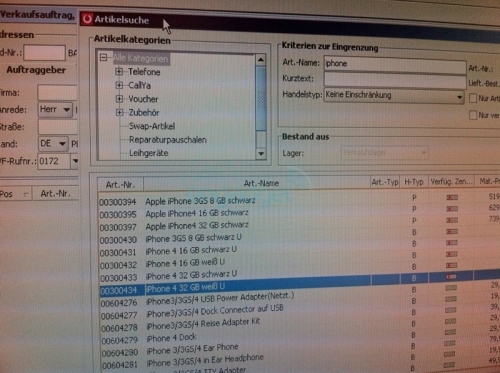This screenshot has width=500, height=373.
Task: Toggle the upper 'Nur Art' checkbox
Action: point(473,98)
